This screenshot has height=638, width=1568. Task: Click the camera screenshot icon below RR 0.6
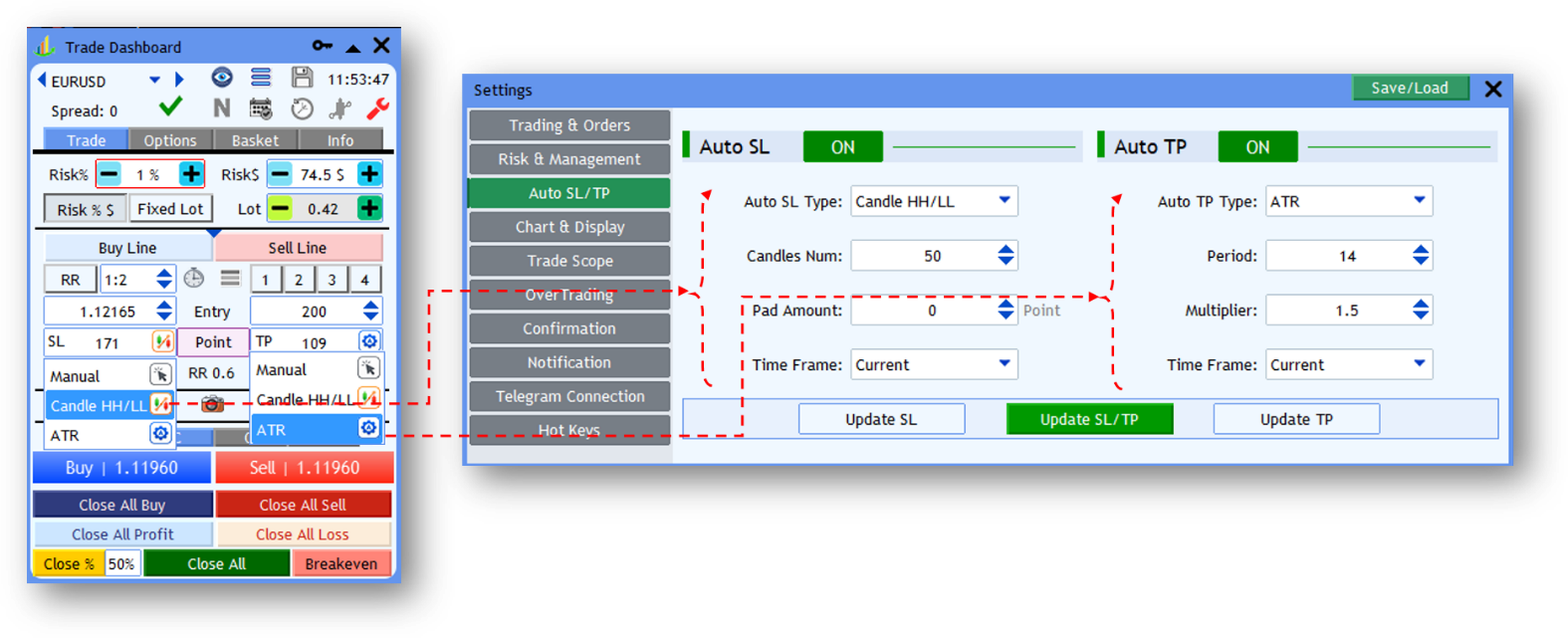click(x=212, y=404)
